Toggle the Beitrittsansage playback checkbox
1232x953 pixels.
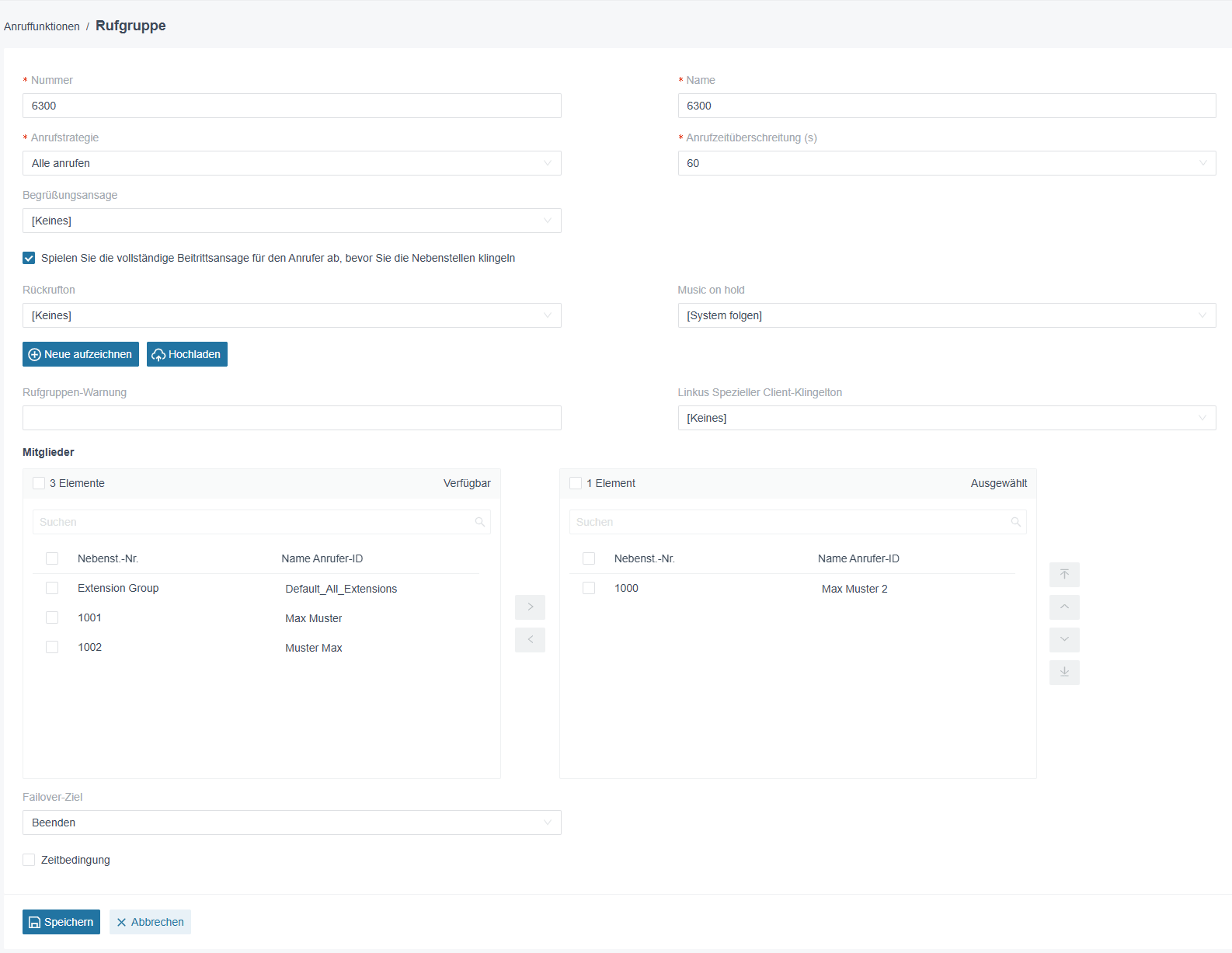(x=29, y=258)
